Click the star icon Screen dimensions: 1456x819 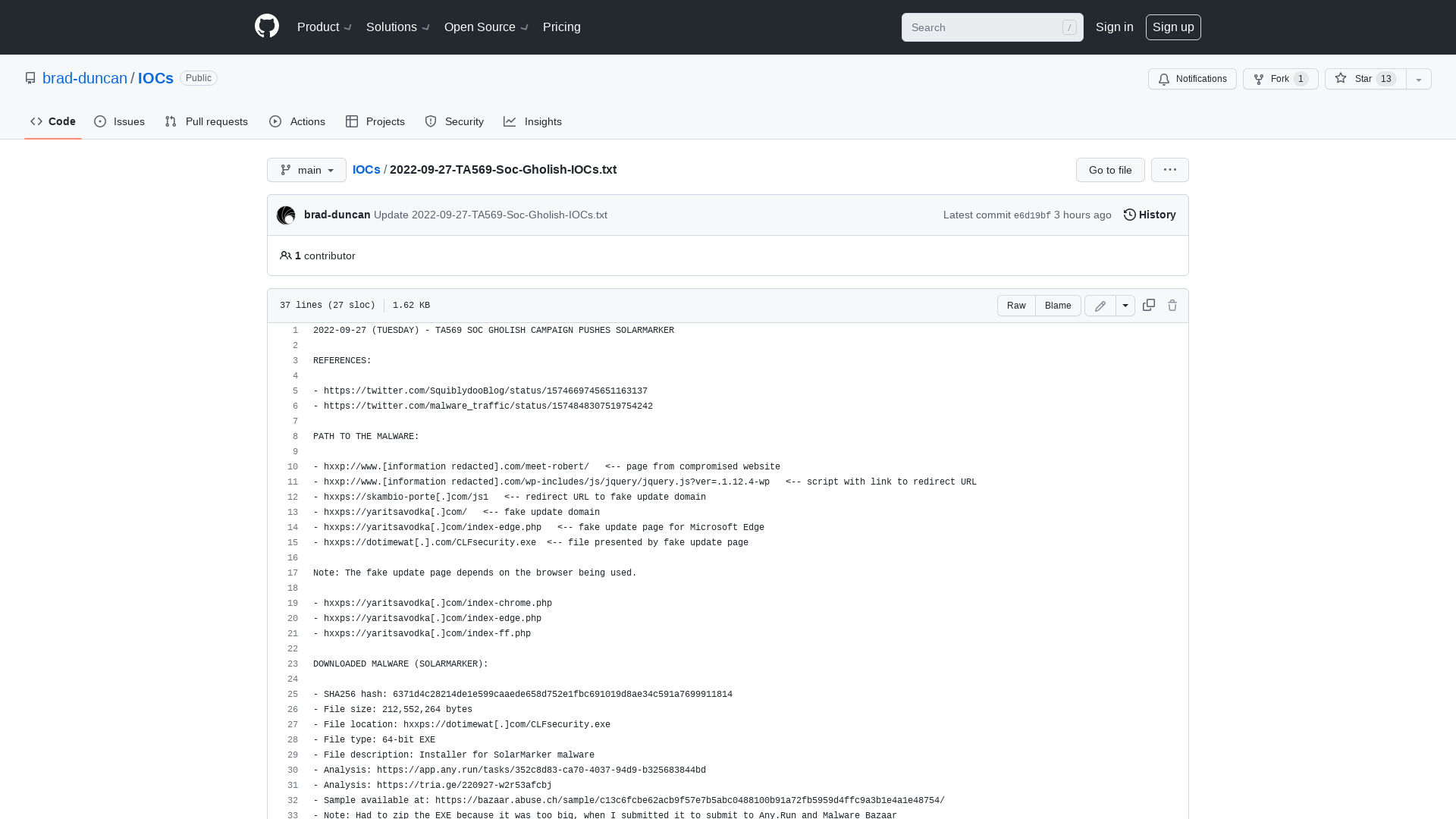tap(1341, 79)
